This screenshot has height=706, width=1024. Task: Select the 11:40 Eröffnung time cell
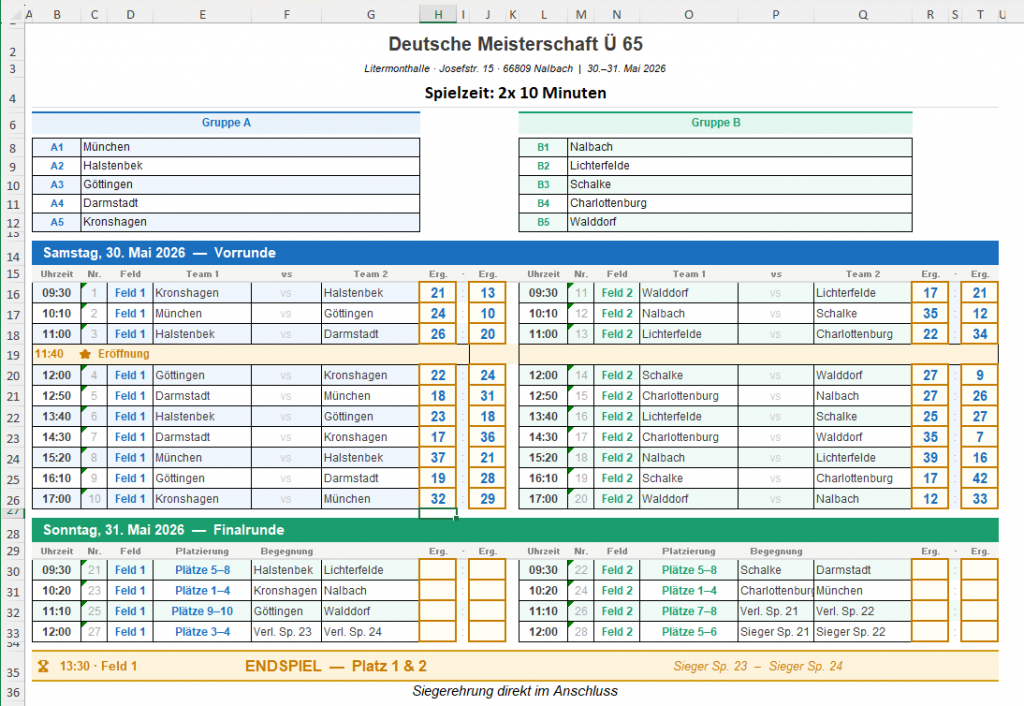pos(49,354)
